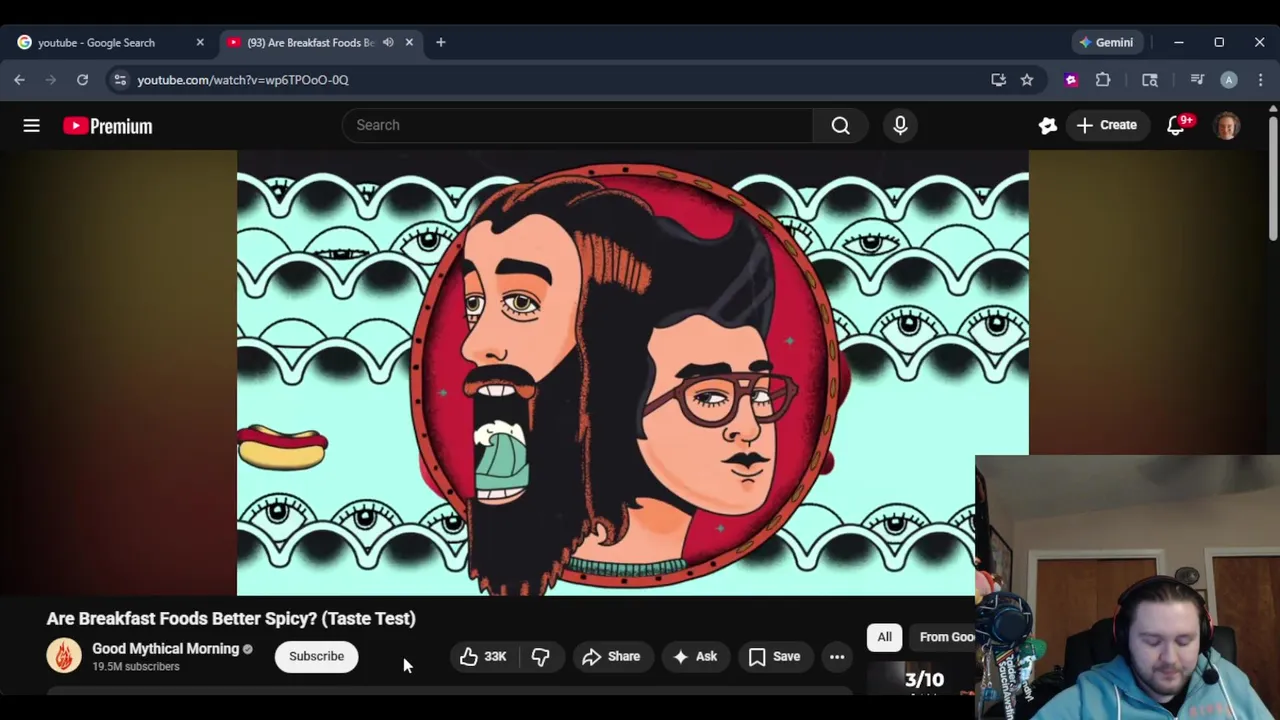Click the video player to pause
Screen dimensions: 1280x720
632,372
